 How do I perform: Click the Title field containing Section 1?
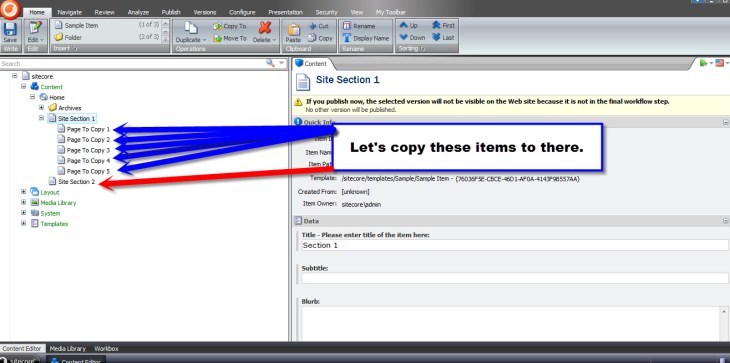coord(514,245)
